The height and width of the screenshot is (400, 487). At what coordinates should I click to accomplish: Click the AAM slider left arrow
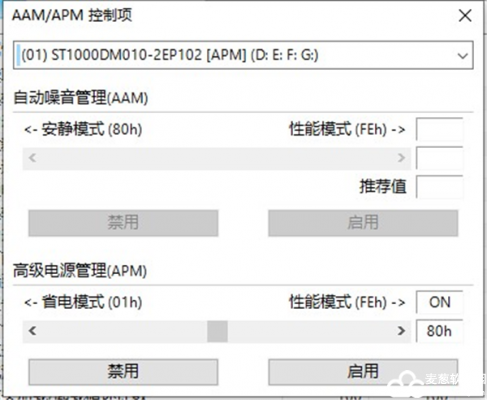32,158
